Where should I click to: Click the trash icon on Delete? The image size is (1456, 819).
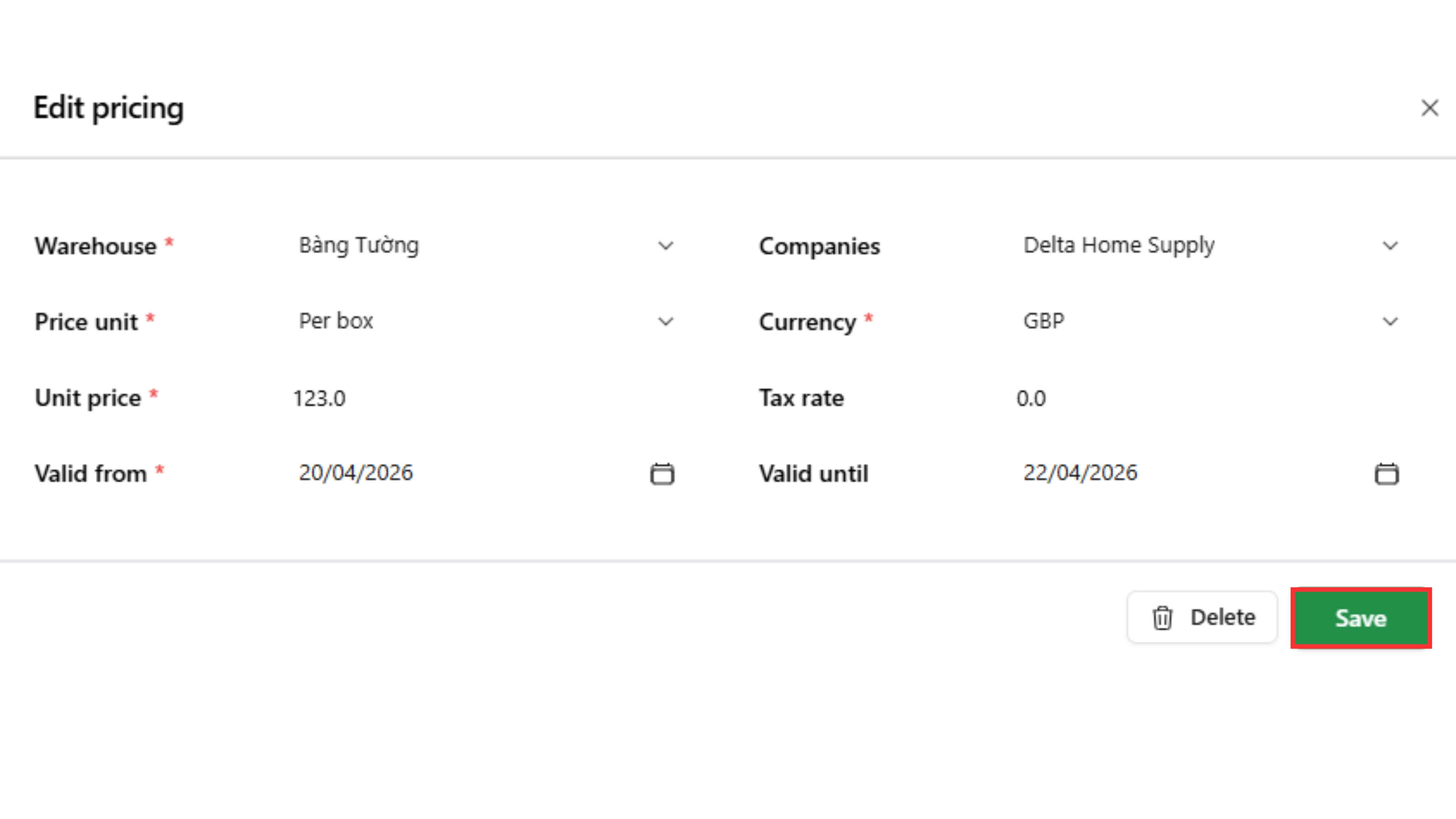(1162, 617)
